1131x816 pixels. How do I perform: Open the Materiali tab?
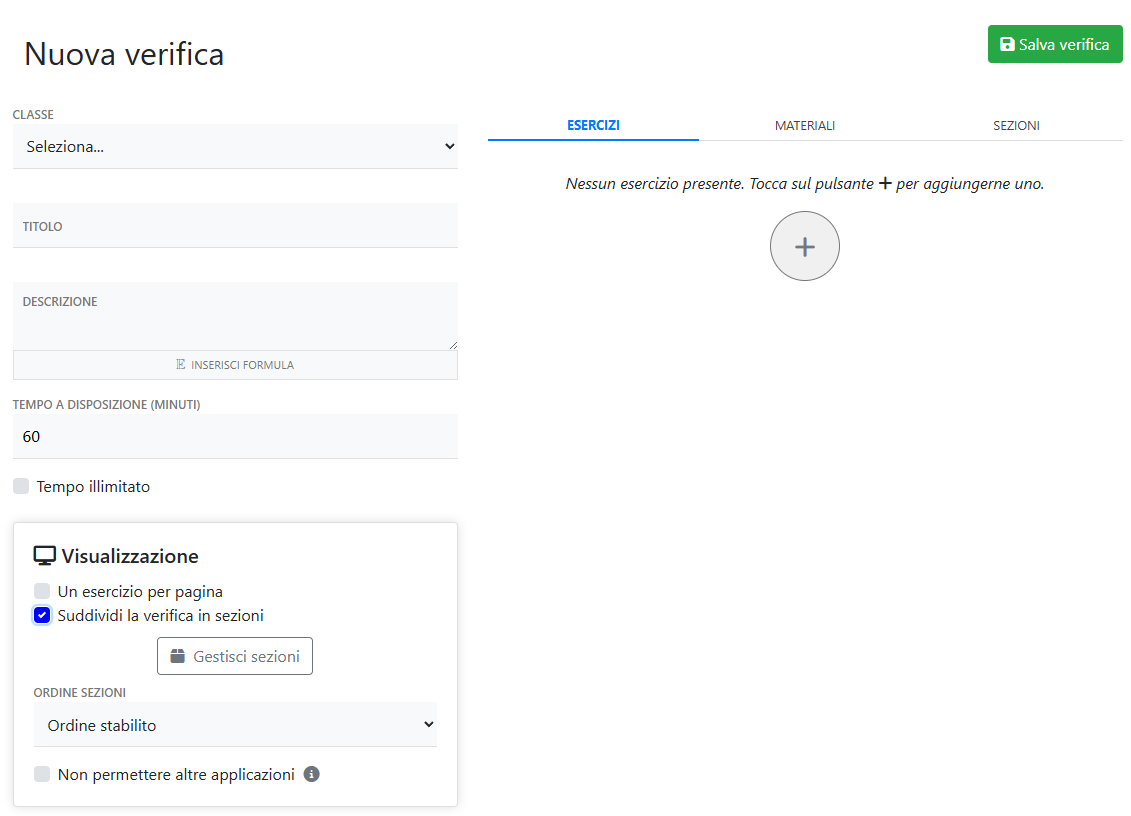coord(804,126)
